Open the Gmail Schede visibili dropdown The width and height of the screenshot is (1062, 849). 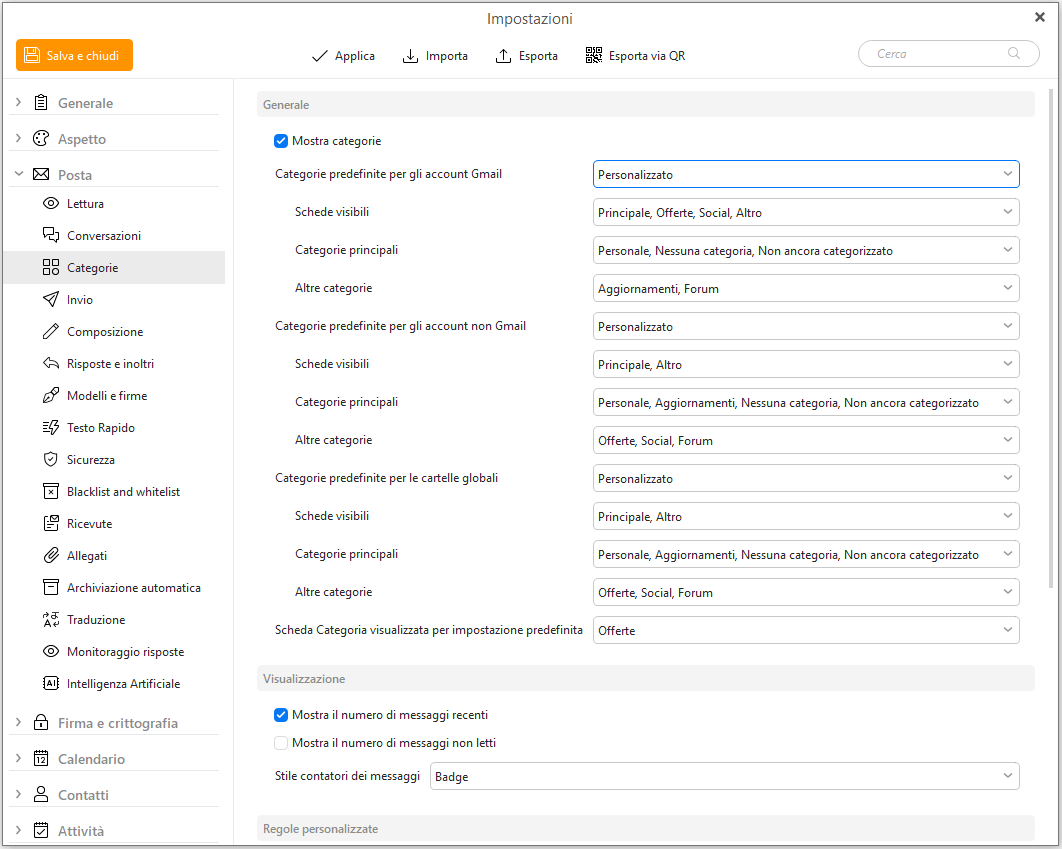[806, 212]
